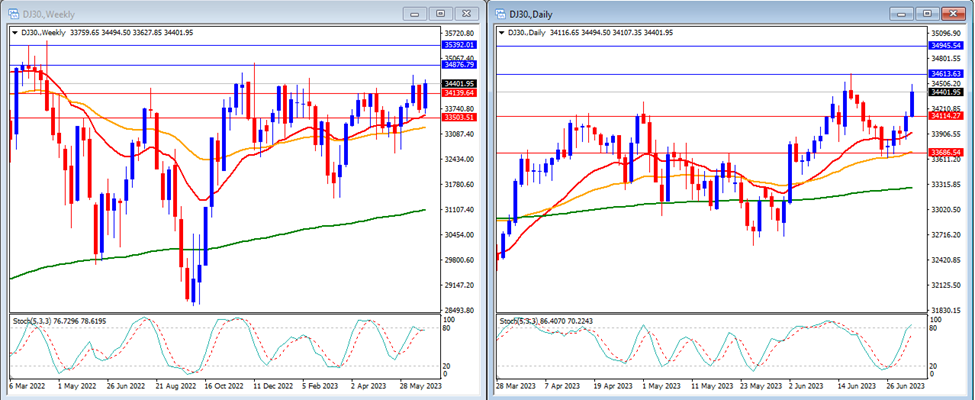Image resolution: width=975 pixels, height=400 pixels.
Task: Click the '26 Jun 2022' date on Weekly axis
Action: (126, 387)
